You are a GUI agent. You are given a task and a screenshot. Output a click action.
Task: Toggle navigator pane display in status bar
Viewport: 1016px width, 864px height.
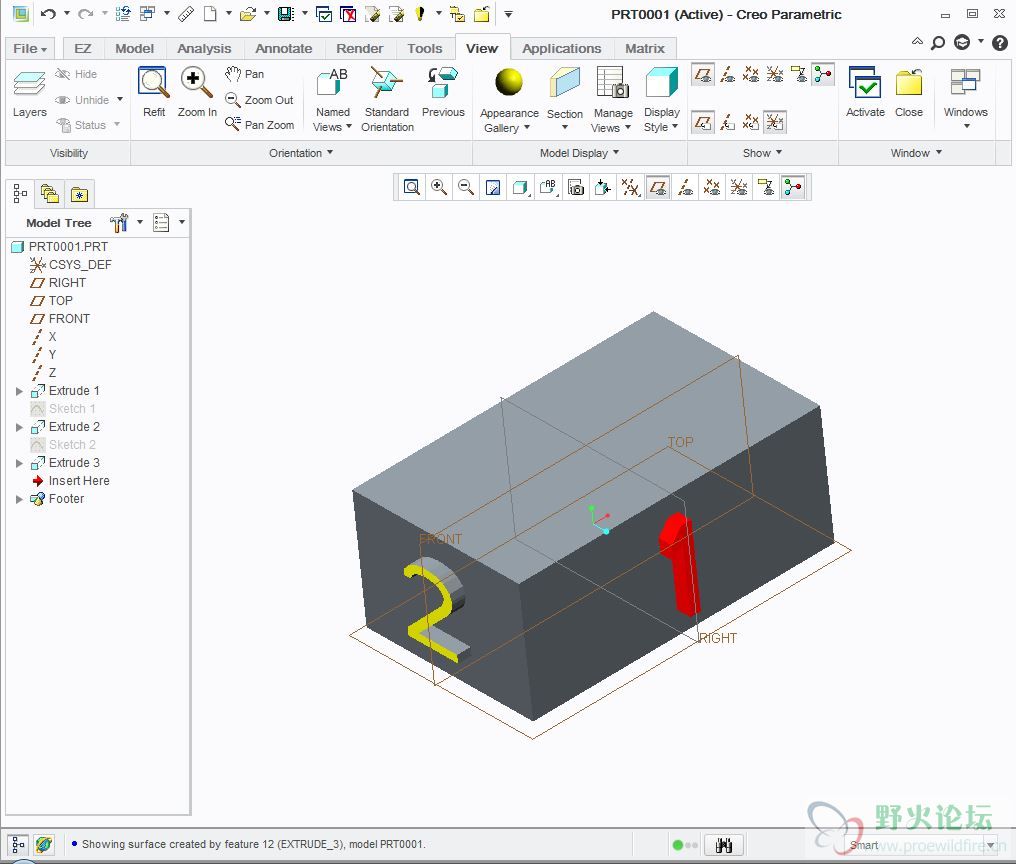pyautogui.click(x=18, y=845)
